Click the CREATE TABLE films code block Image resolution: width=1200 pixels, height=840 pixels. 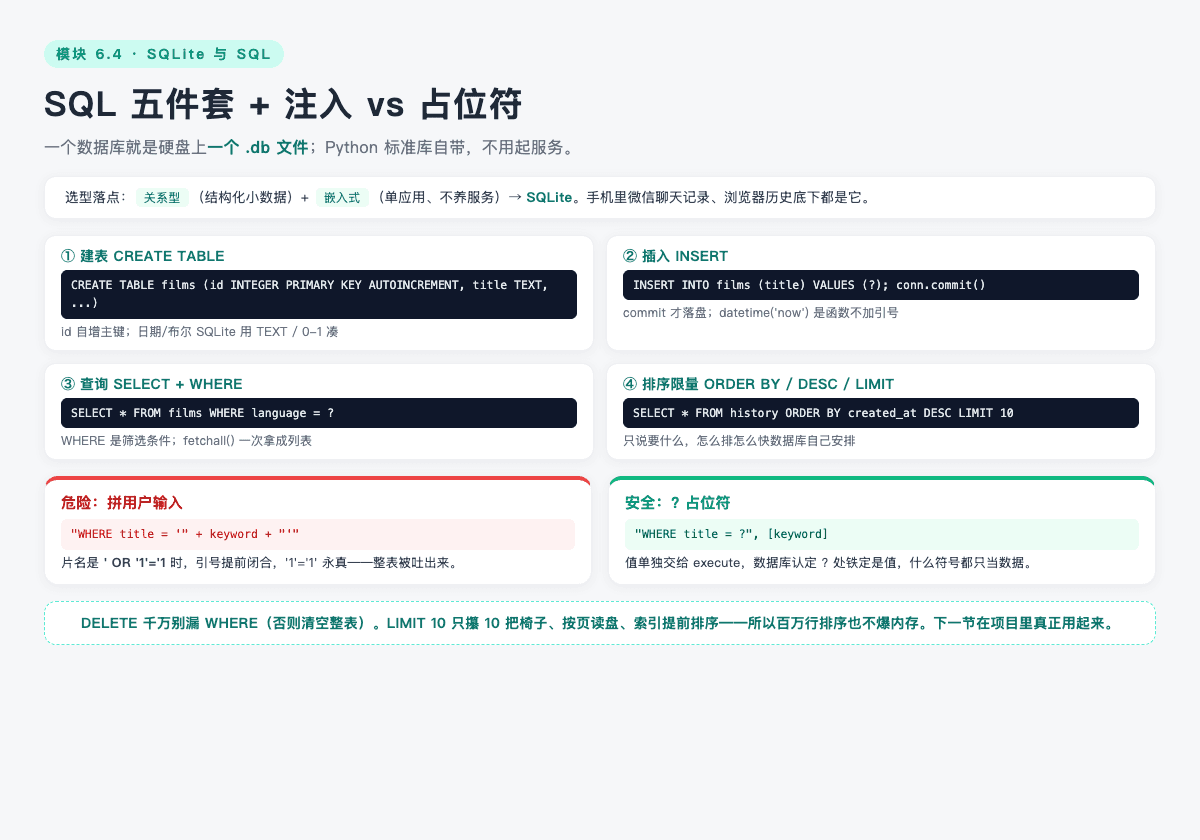point(319,294)
